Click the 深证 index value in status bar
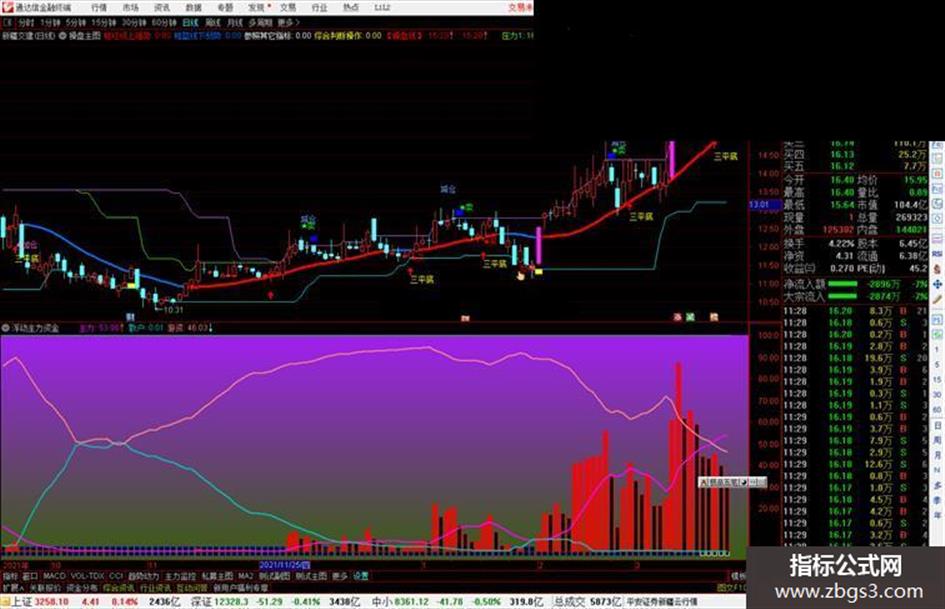945x609 pixels. click(232, 602)
